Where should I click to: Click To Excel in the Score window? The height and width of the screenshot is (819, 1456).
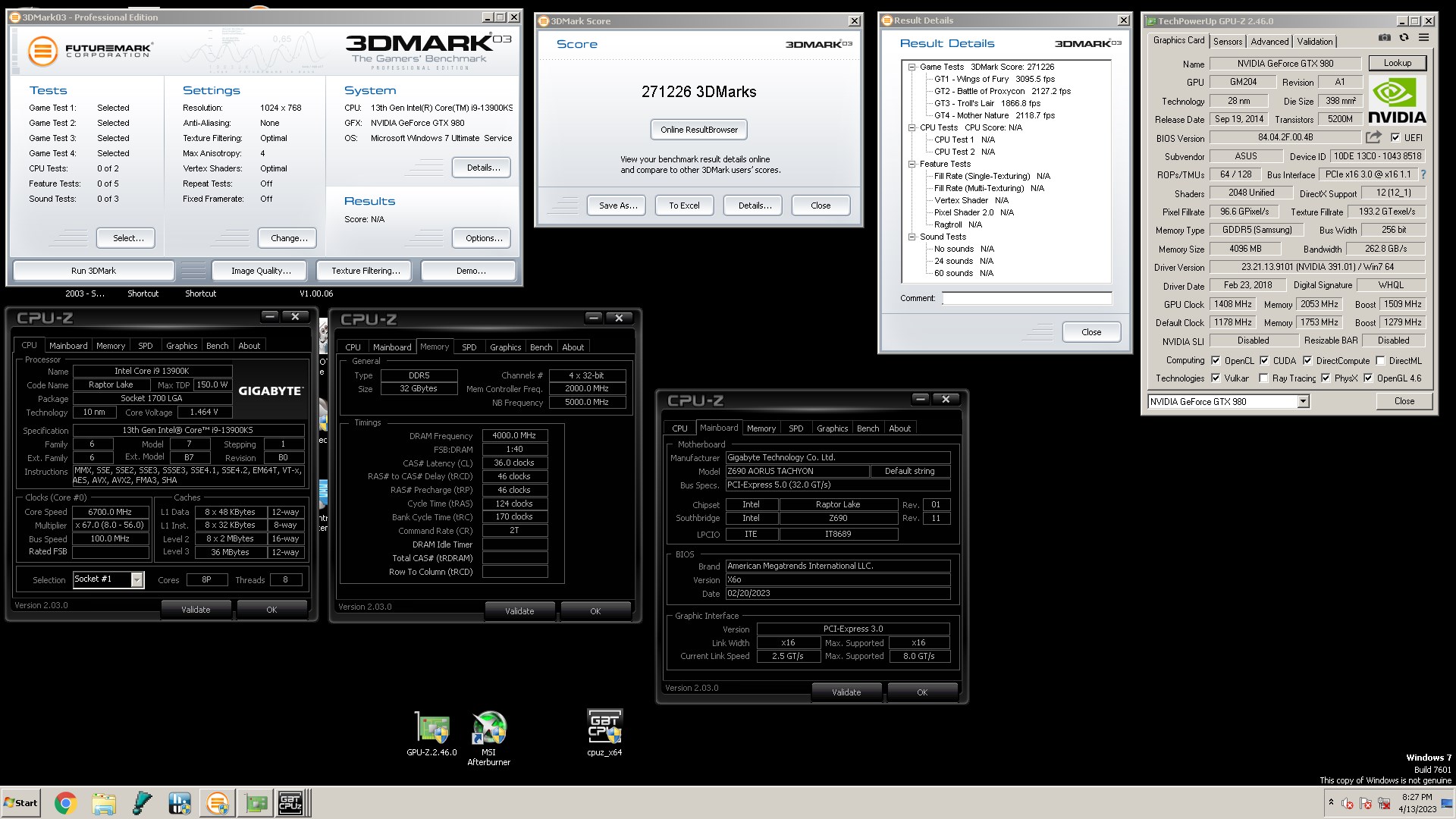[684, 206]
